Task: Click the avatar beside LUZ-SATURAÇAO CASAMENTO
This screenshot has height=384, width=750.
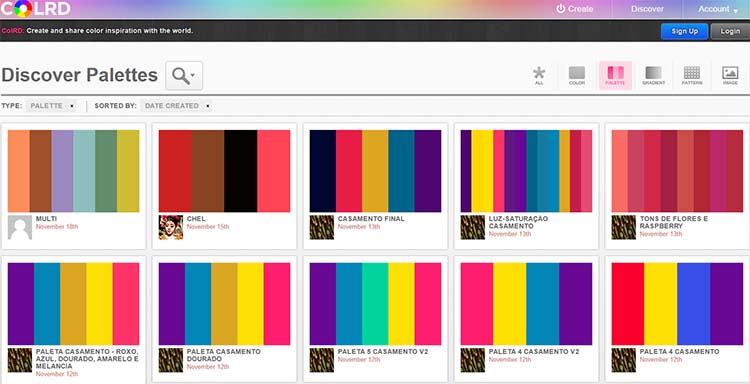Action: click(x=473, y=227)
